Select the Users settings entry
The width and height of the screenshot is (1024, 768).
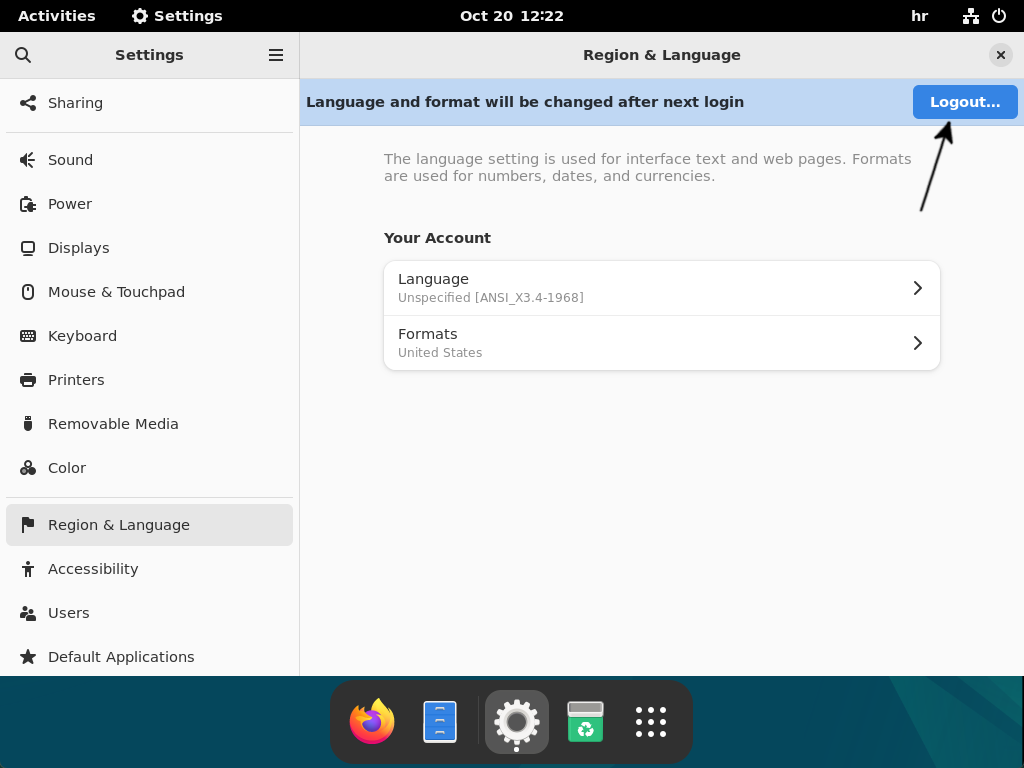point(29,612)
